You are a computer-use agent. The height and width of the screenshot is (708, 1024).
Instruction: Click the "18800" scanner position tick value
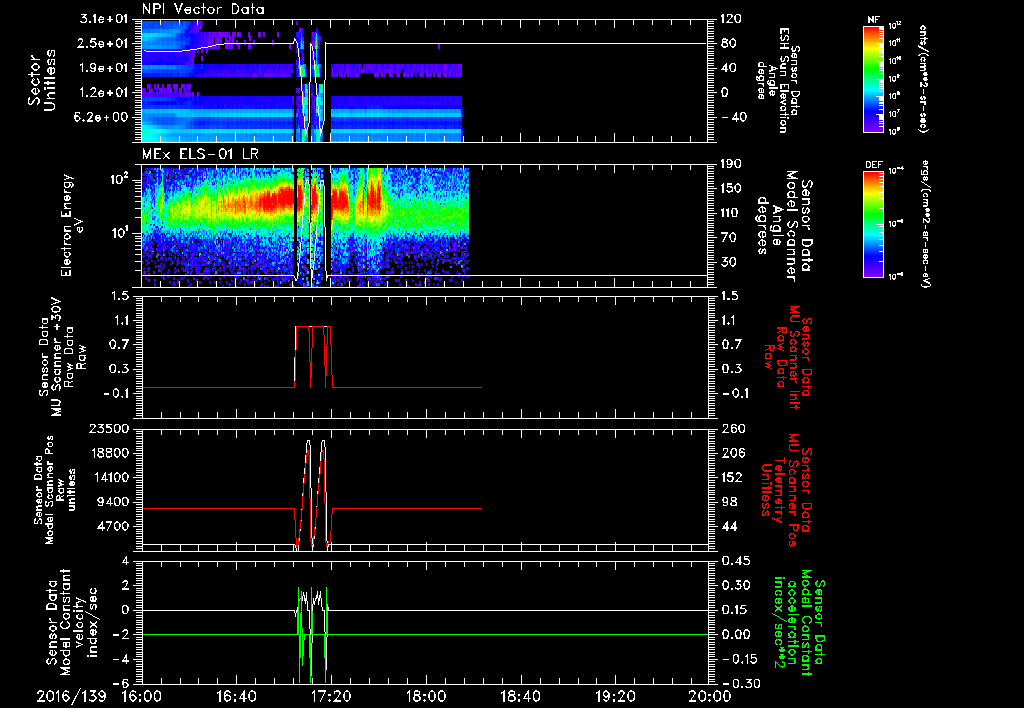109,453
